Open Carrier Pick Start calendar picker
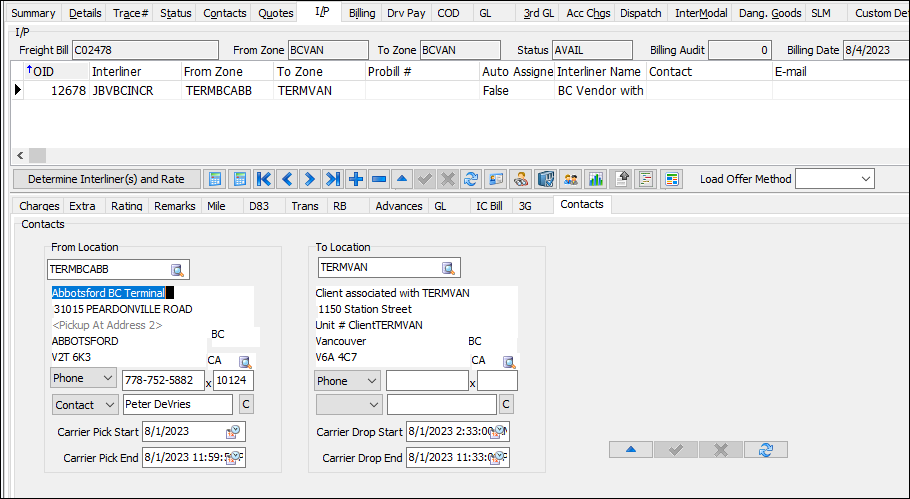Viewport: 910px width, 499px height. (234, 432)
